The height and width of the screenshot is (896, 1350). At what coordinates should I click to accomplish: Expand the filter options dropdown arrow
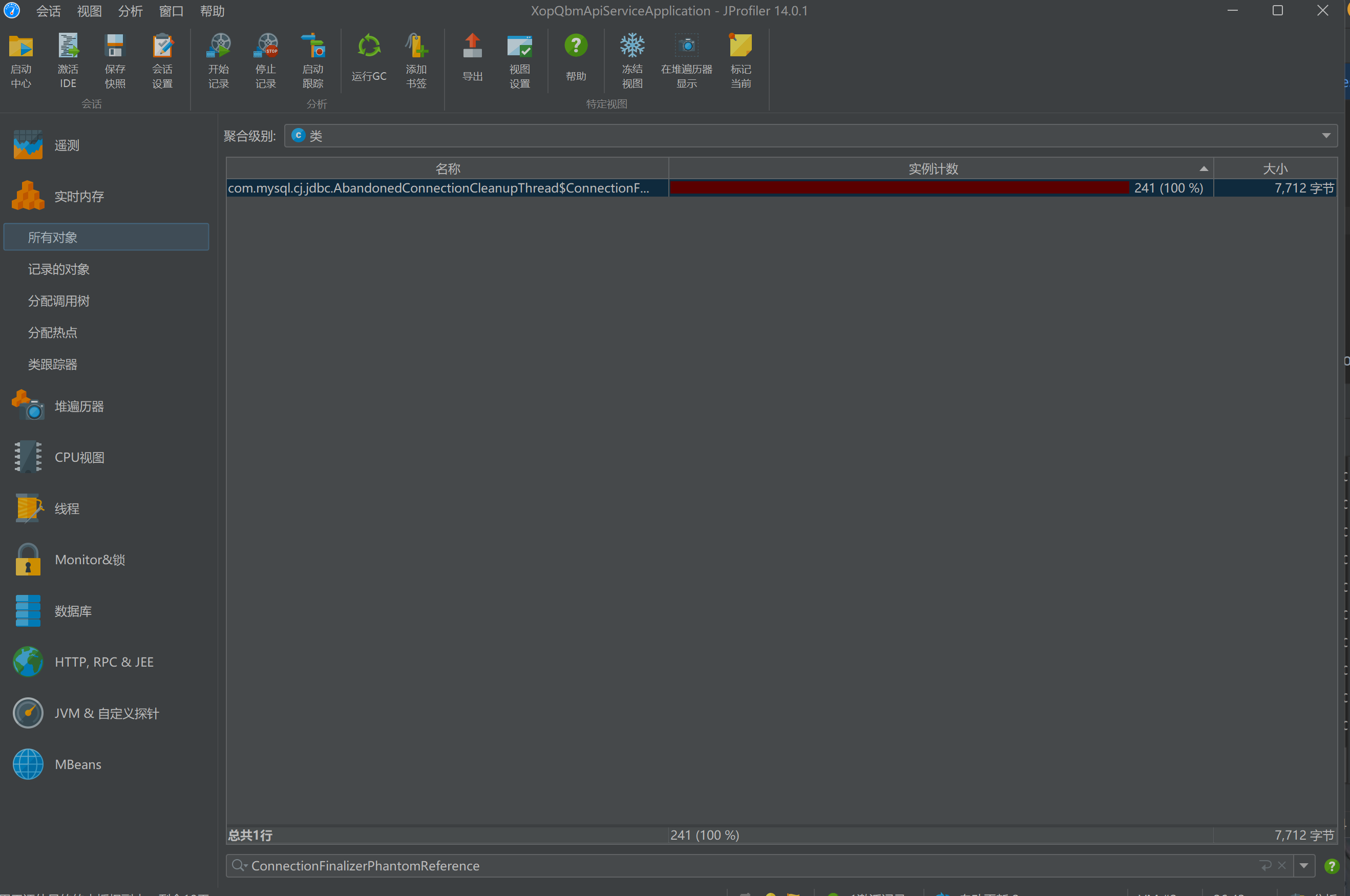tap(1304, 866)
